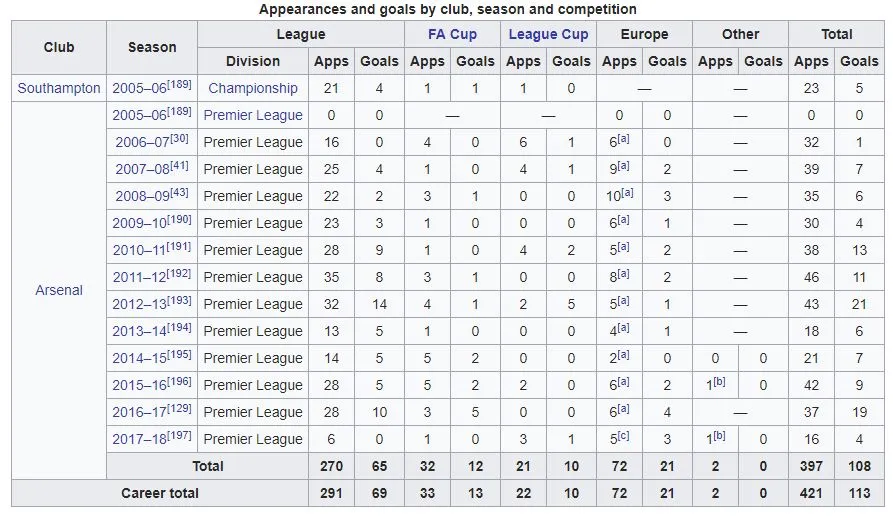Open the Arsenal club link
893x517 pixels.
[59, 290]
